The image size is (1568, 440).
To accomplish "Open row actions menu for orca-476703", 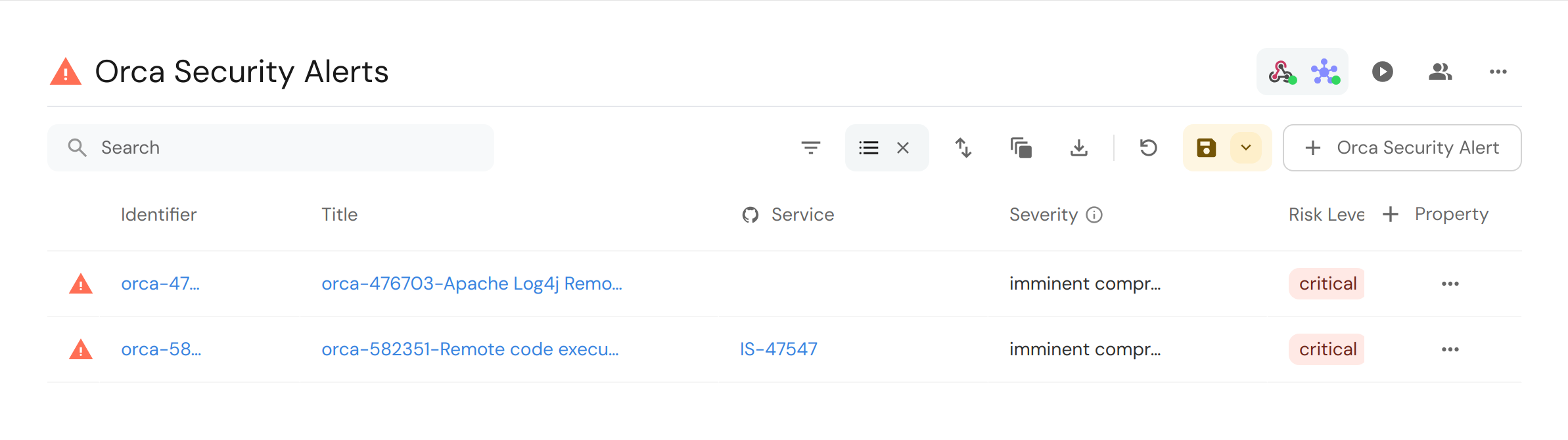I will click(x=1450, y=284).
